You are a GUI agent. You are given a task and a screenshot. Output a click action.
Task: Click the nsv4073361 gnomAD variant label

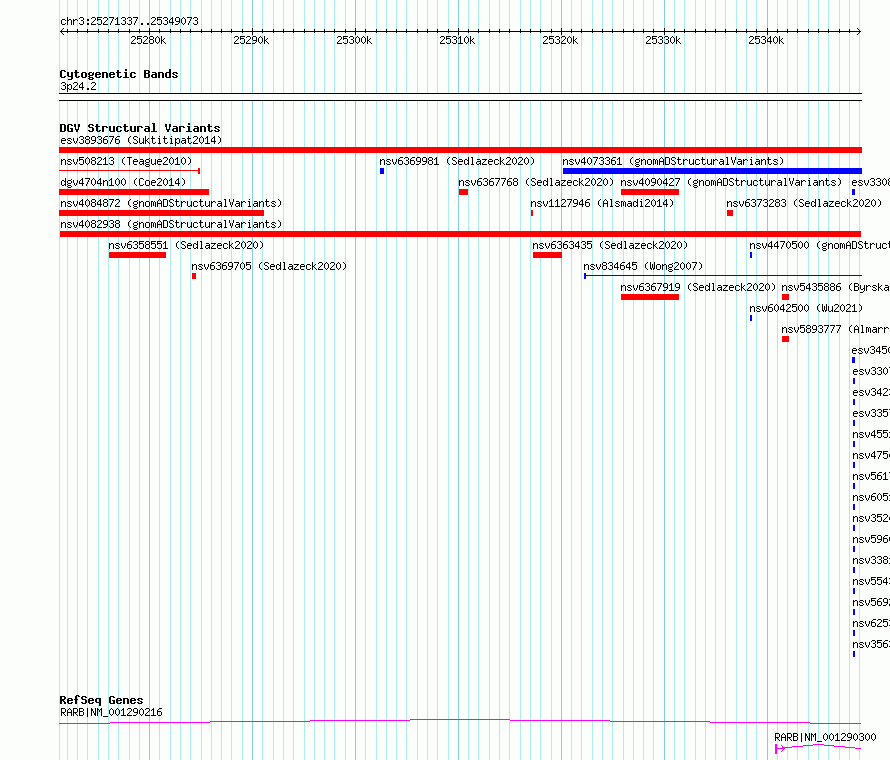673,161
